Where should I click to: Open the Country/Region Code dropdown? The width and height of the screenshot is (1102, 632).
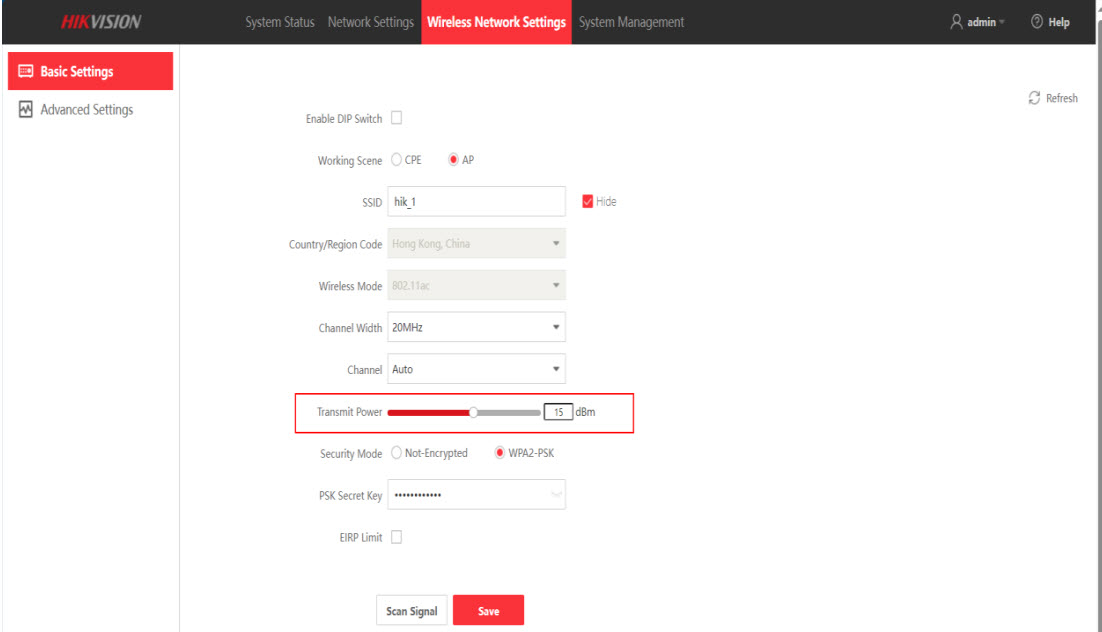coord(475,244)
